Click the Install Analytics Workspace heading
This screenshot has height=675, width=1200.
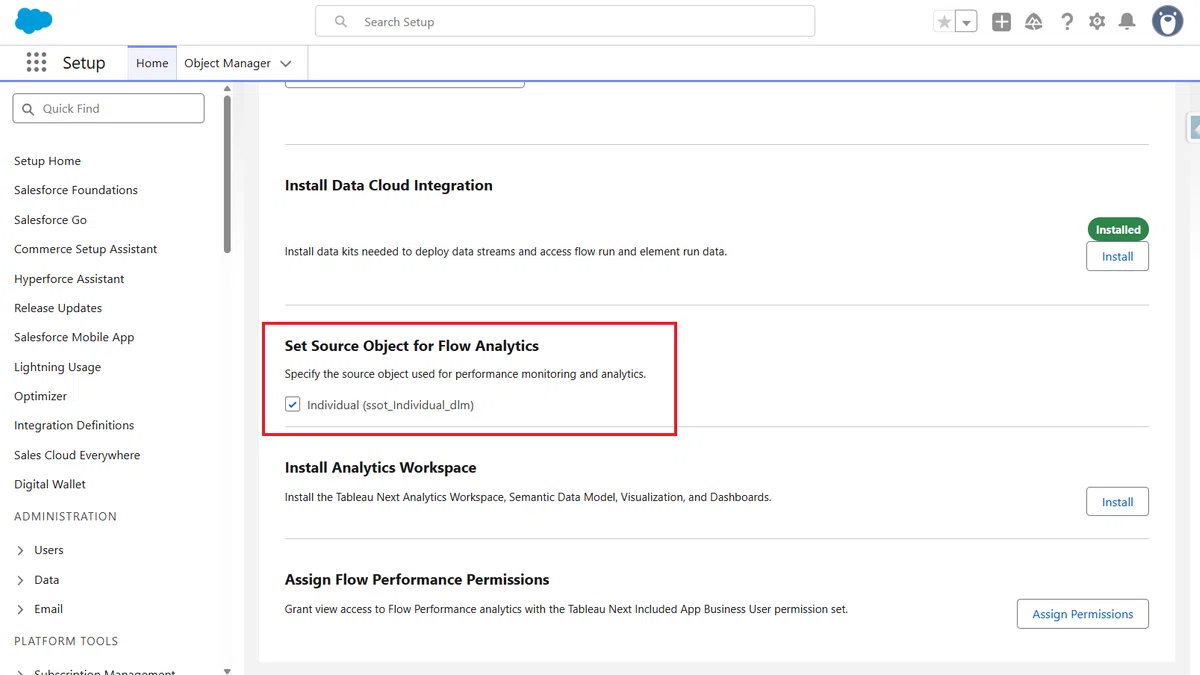tap(381, 467)
